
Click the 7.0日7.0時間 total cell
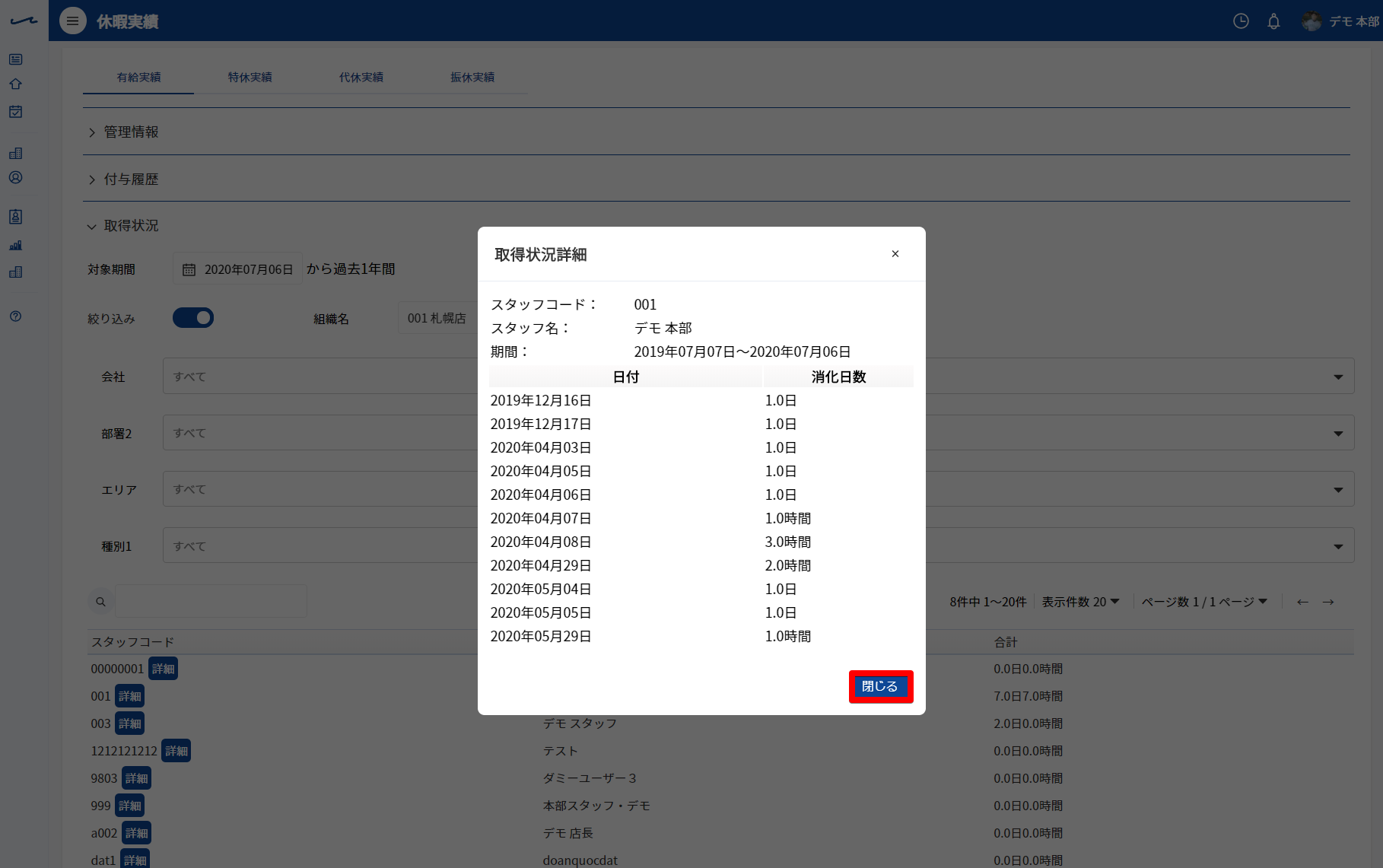(x=1028, y=696)
